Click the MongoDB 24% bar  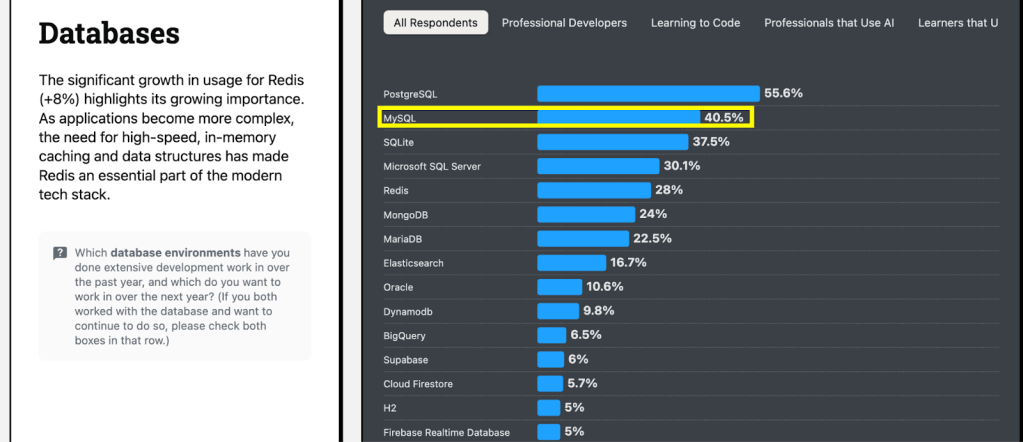coord(586,214)
